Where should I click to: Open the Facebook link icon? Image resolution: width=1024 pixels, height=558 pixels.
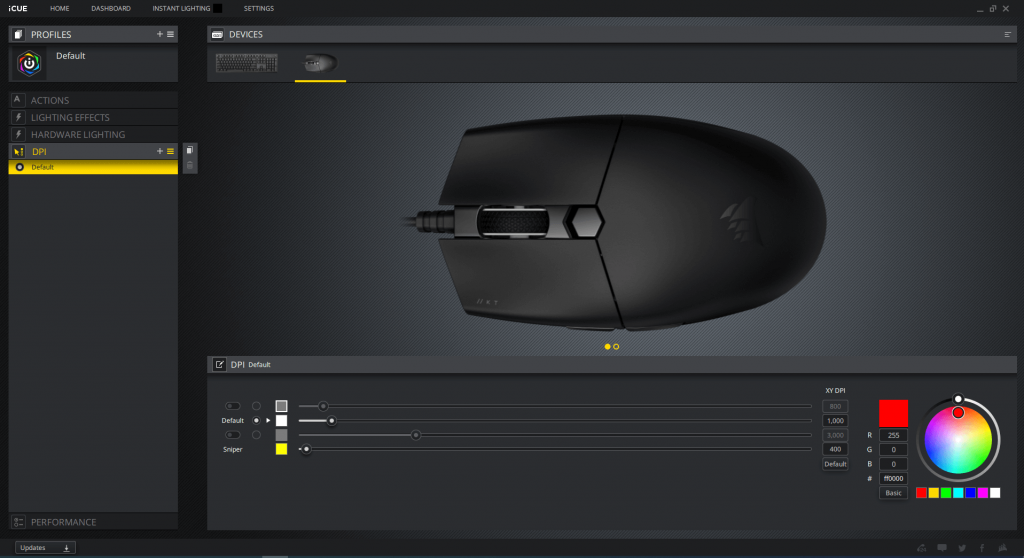point(982,548)
